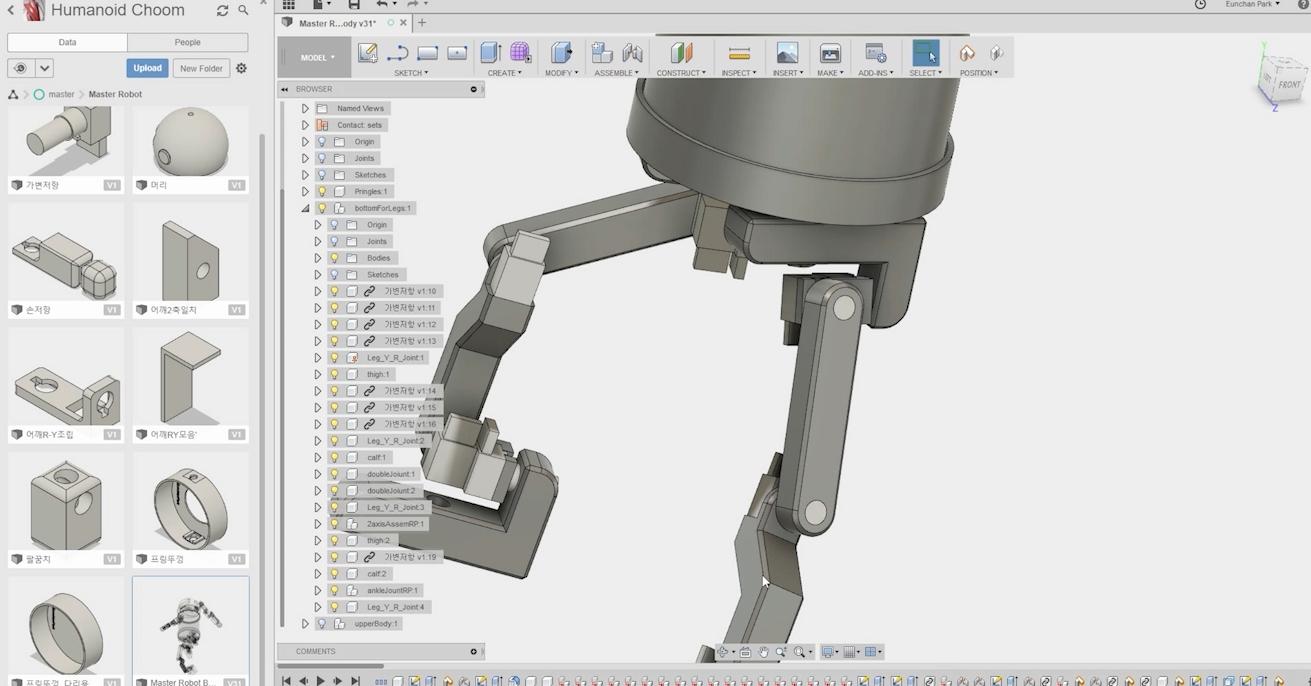
Task: Click the Add-Ins scripts icon
Action: tap(876, 53)
